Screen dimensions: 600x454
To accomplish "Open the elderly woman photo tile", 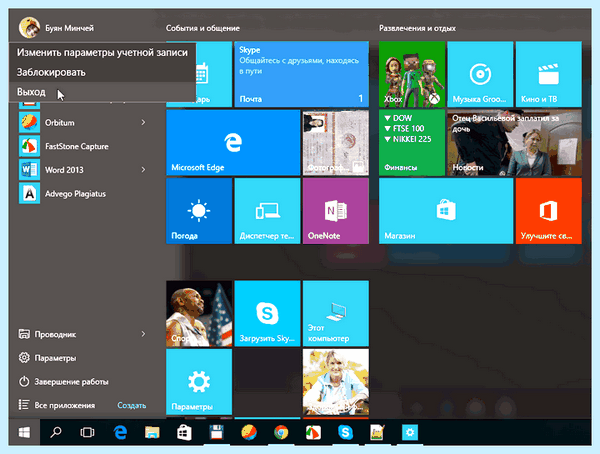I will [336, 382].
